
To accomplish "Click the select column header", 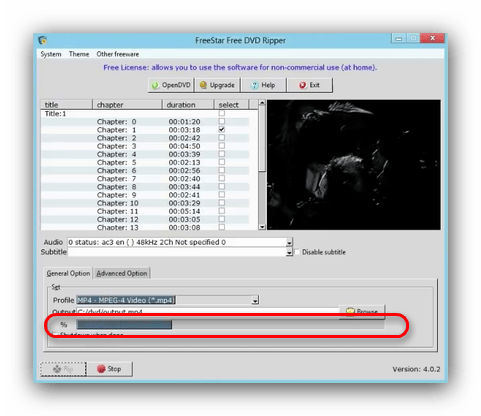I will pyautogui.click(x=231, y=105).
